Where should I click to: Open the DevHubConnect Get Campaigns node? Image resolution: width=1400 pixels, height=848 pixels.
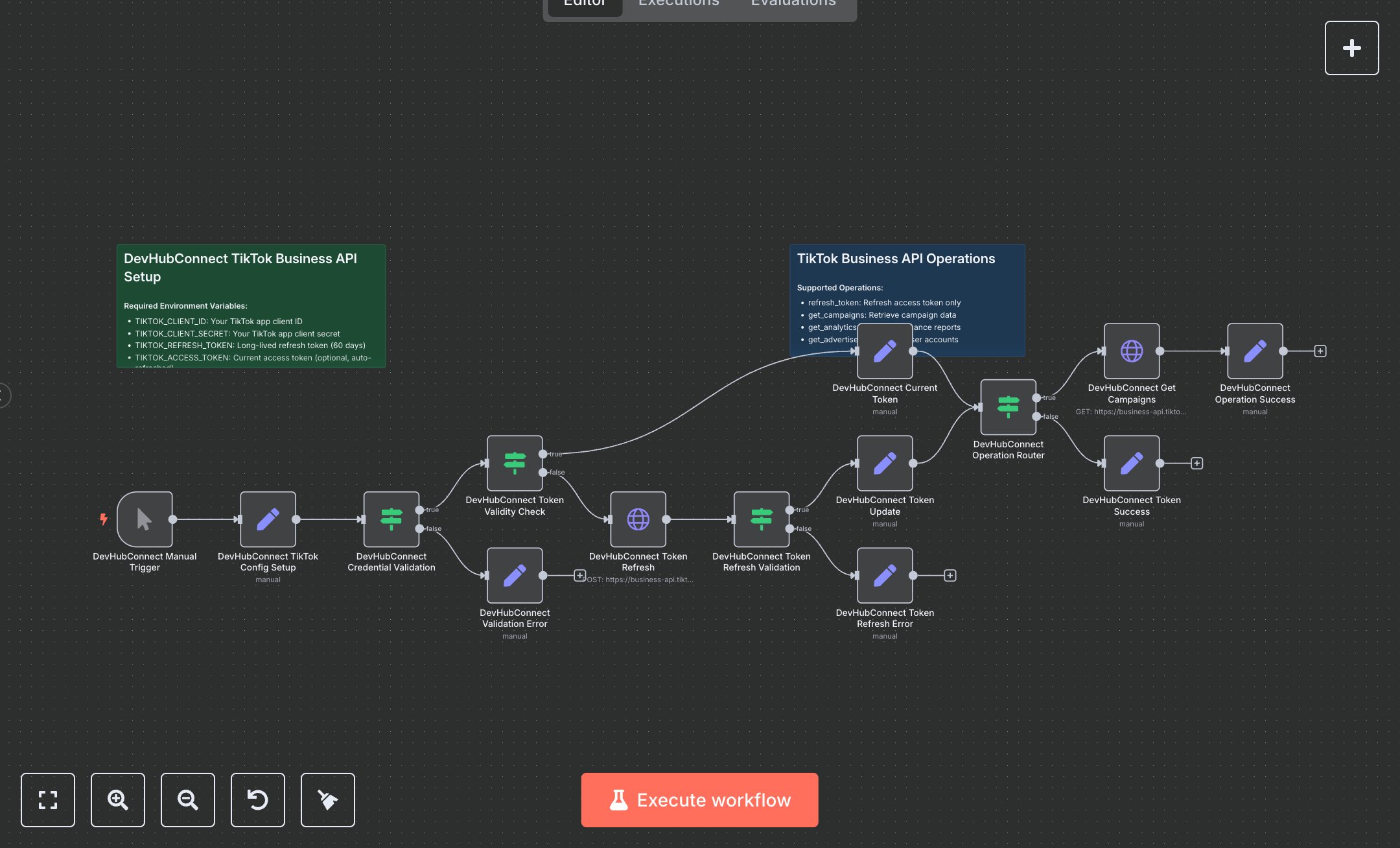1131,351
